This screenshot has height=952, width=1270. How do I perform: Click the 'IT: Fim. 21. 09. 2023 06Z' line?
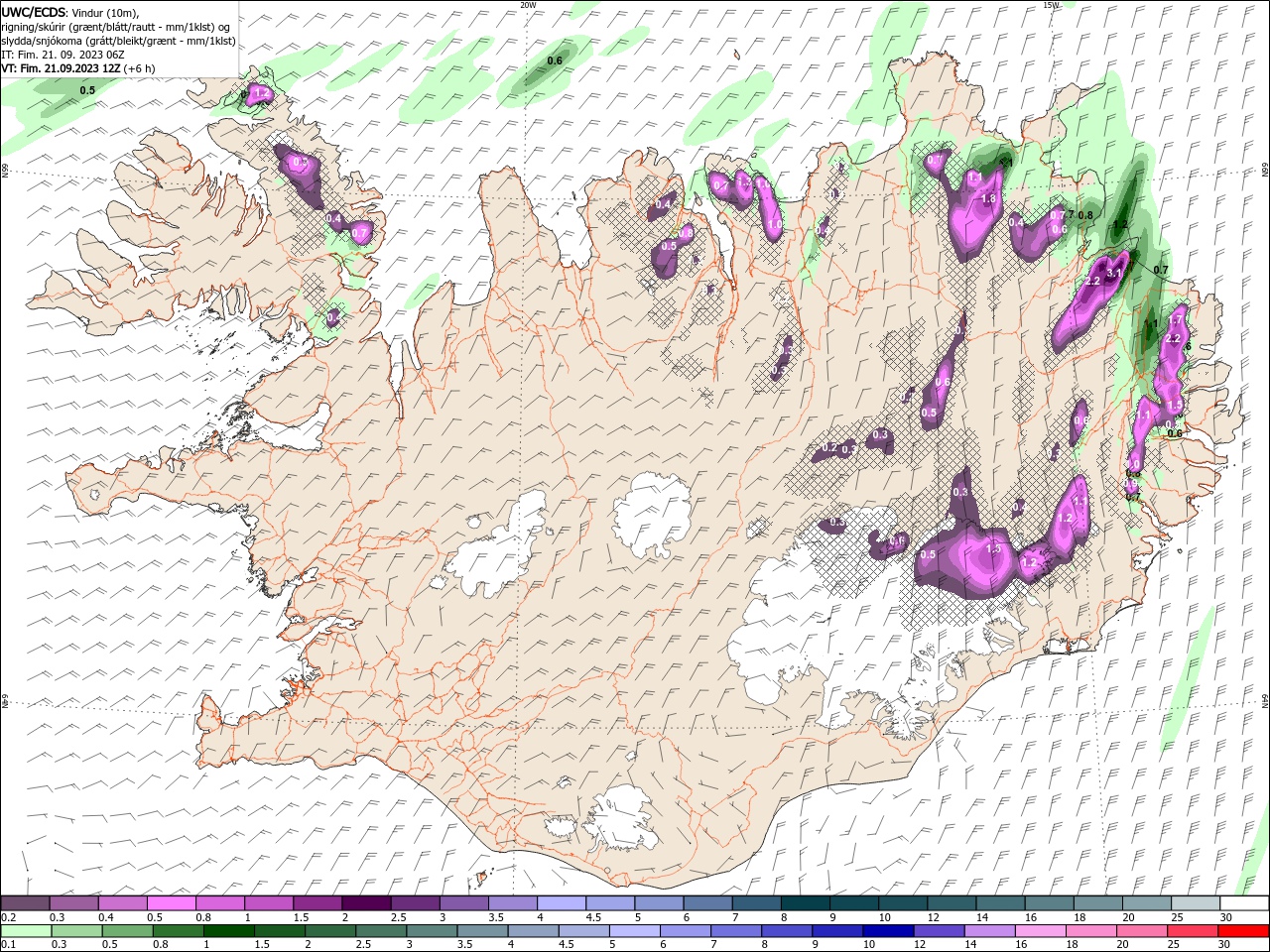click(63, 55)
